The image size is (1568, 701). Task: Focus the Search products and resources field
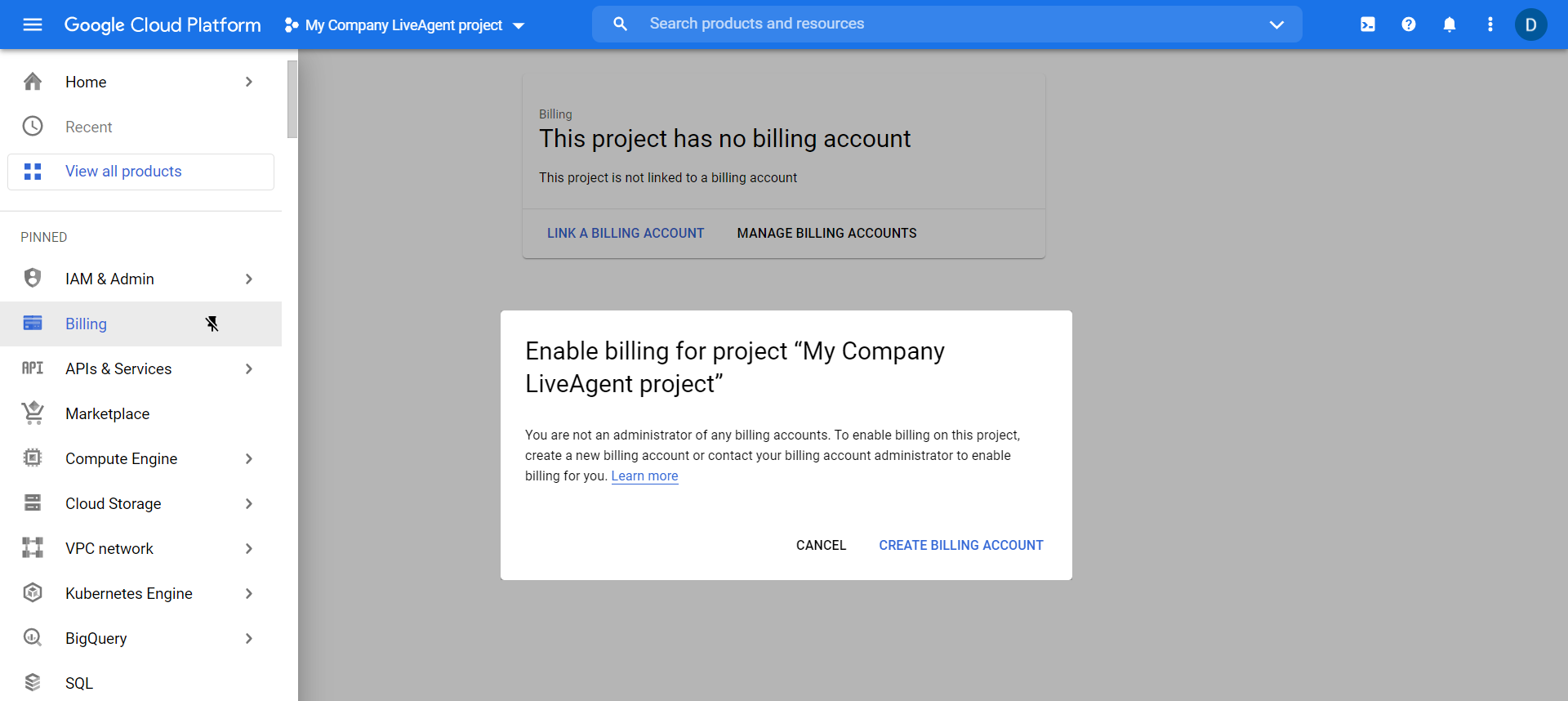947,25
